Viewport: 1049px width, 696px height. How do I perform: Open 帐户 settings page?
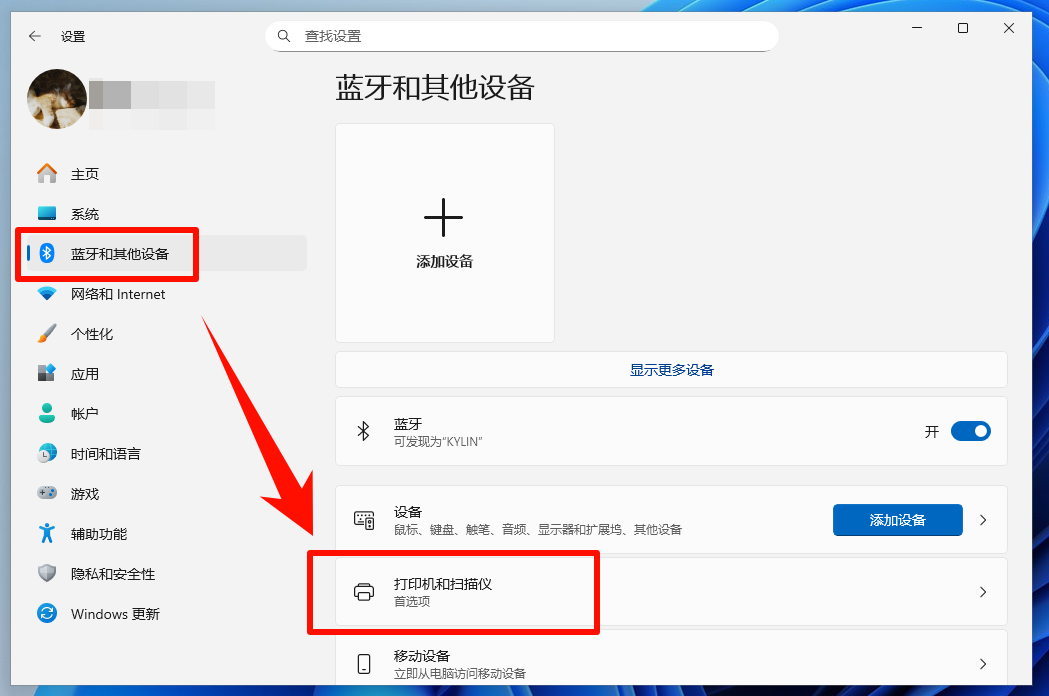coord(166,413)
